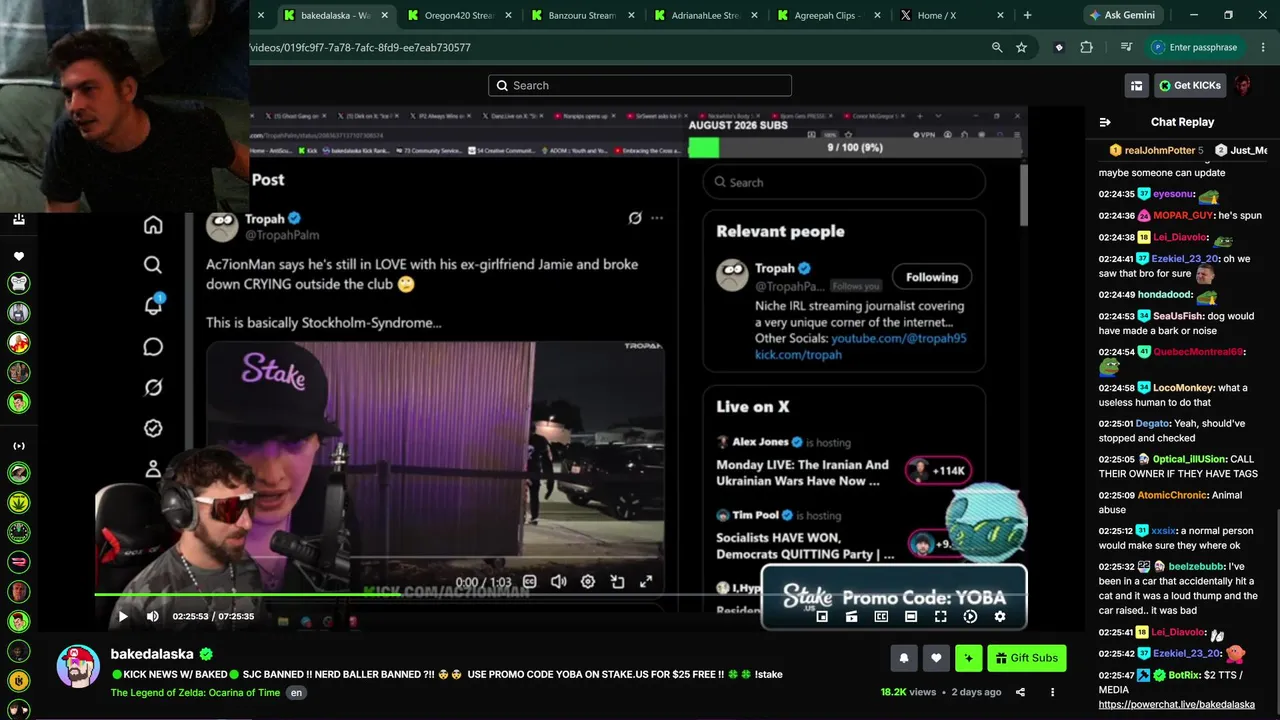The width and height of the screenshot is (1280, 720).
Task: Click the X Search box in the video
Action: click(x=844, y=182)
